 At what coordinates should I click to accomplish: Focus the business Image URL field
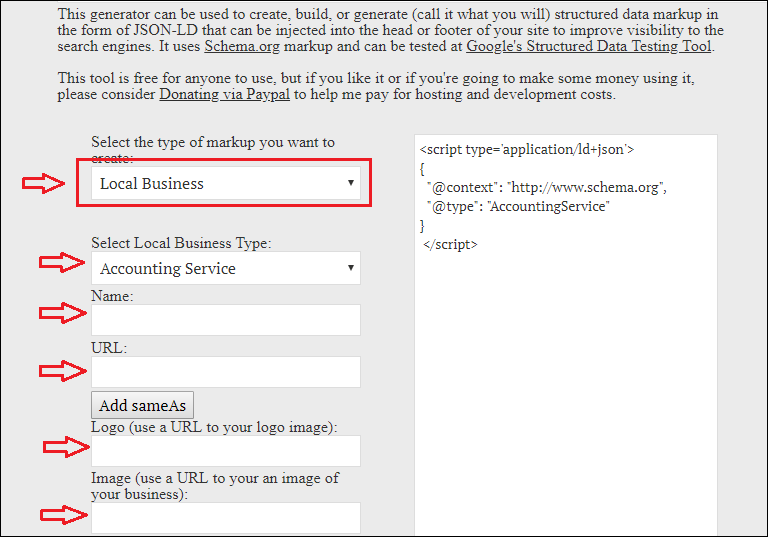point(225,517)
